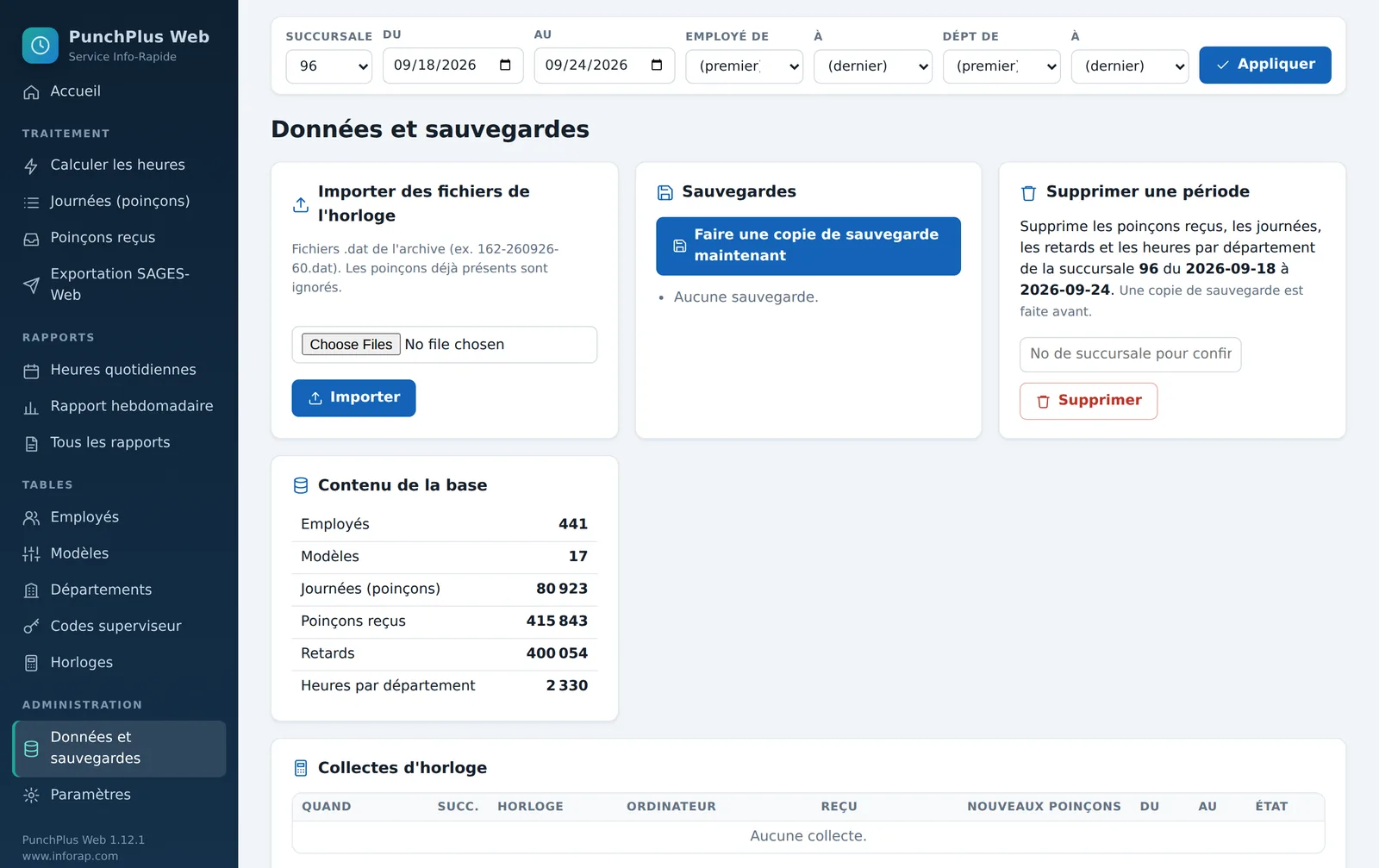Click Faire une copie de sauvegarde maintenant
The image size is (1379, 868).
click(808, 246)
